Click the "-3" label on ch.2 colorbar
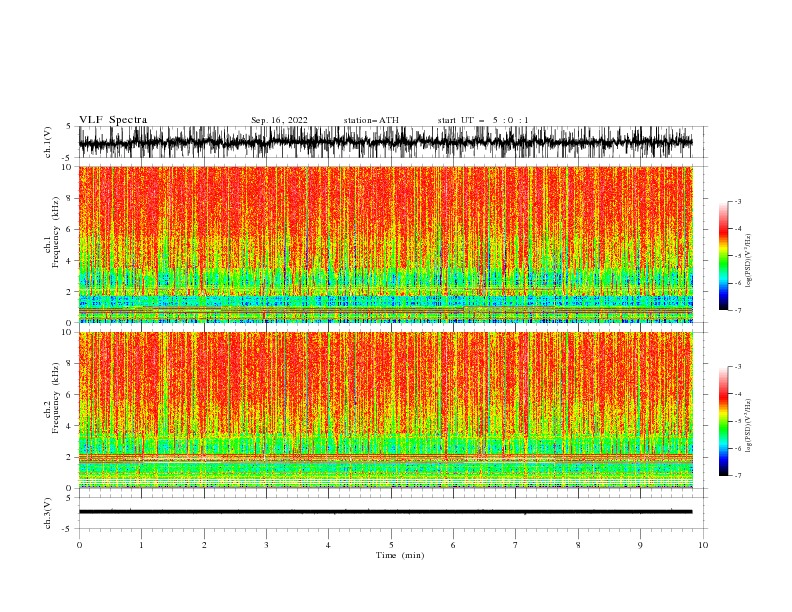Image resolution: width=792 pixels, height=612 pixels. [x=738, y=367]
